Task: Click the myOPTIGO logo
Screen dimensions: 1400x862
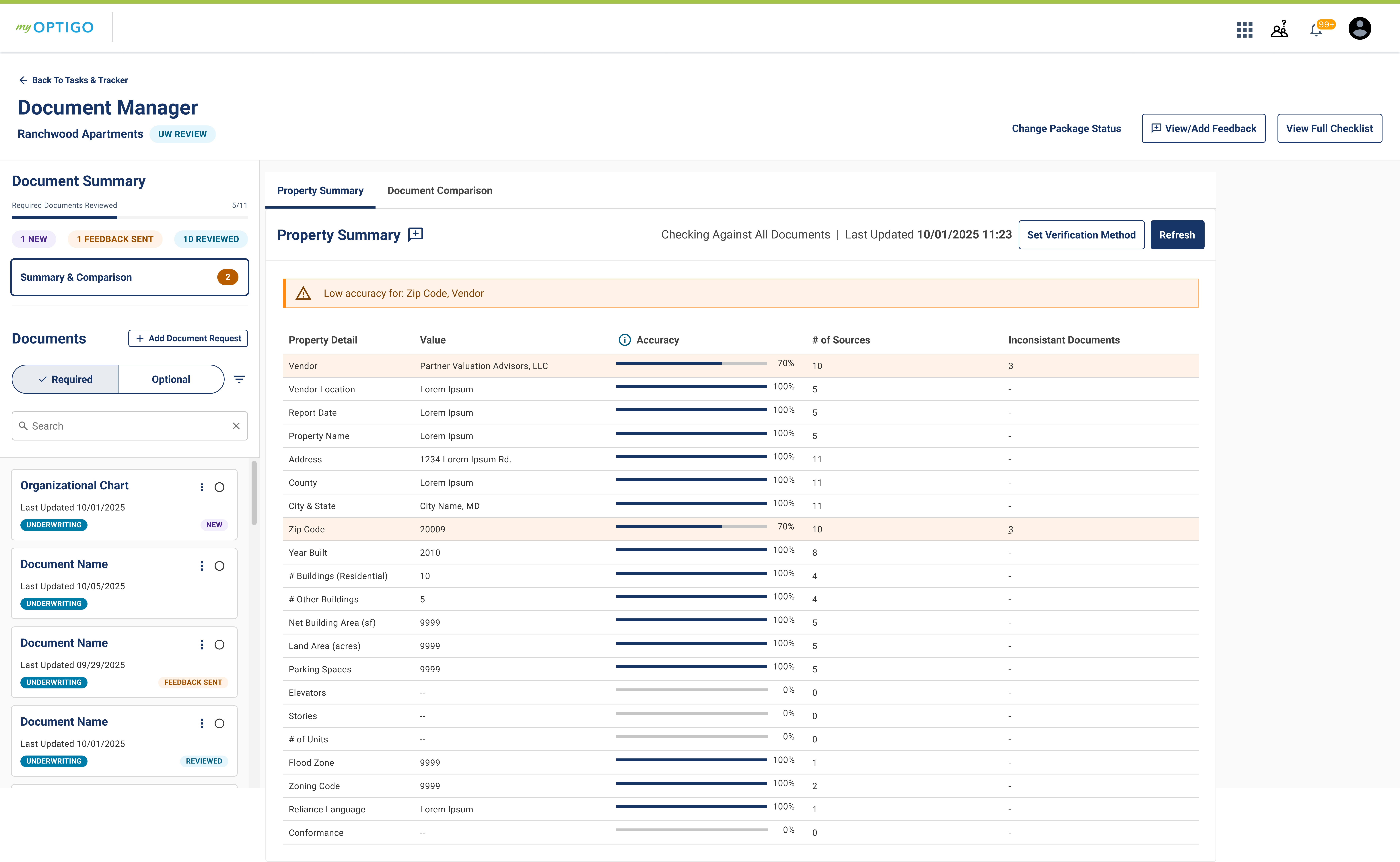Action: pos(55,27)
